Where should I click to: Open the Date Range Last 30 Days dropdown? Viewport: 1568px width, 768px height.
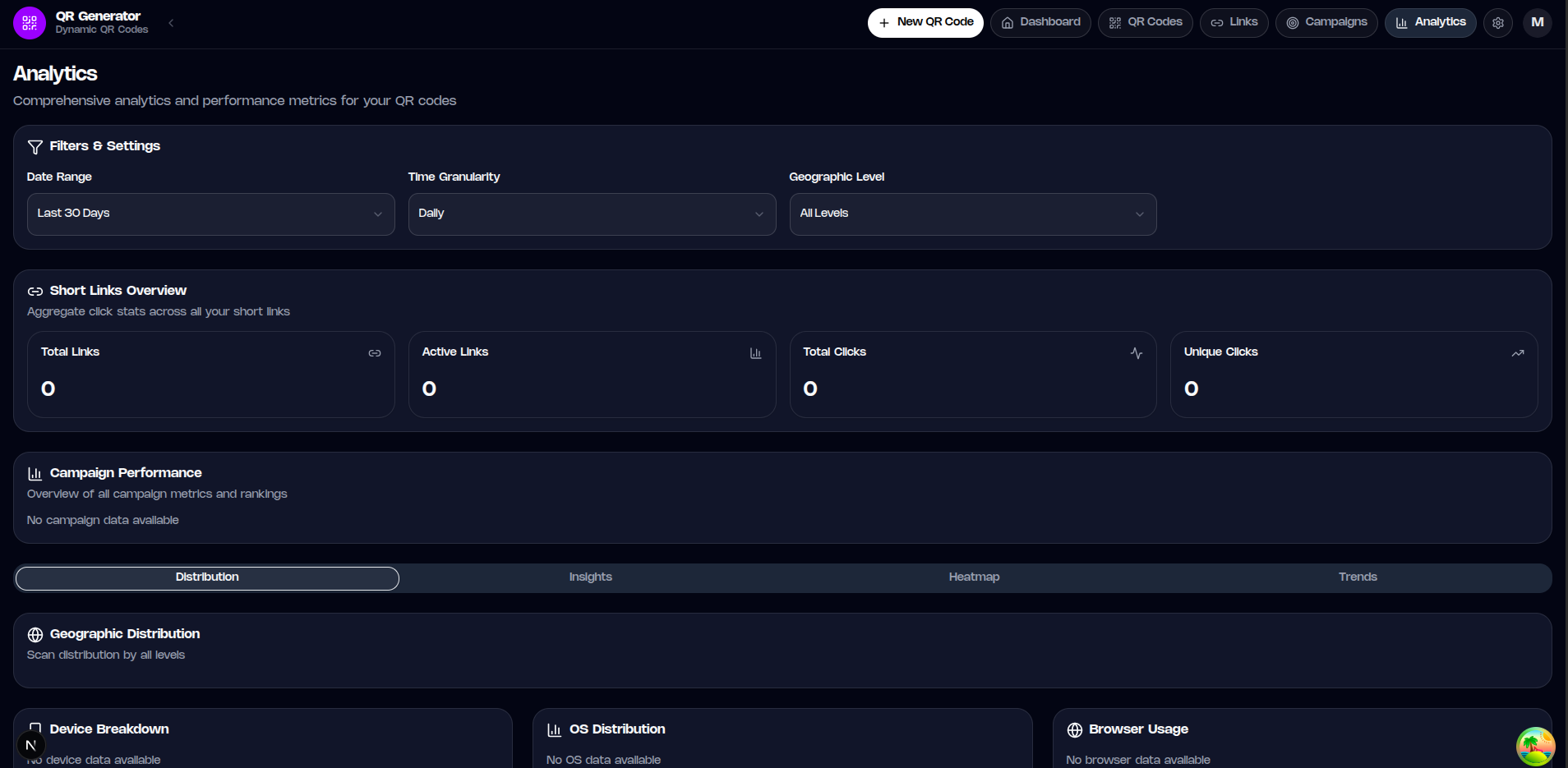pyautogui.click(x=211, y=214)
